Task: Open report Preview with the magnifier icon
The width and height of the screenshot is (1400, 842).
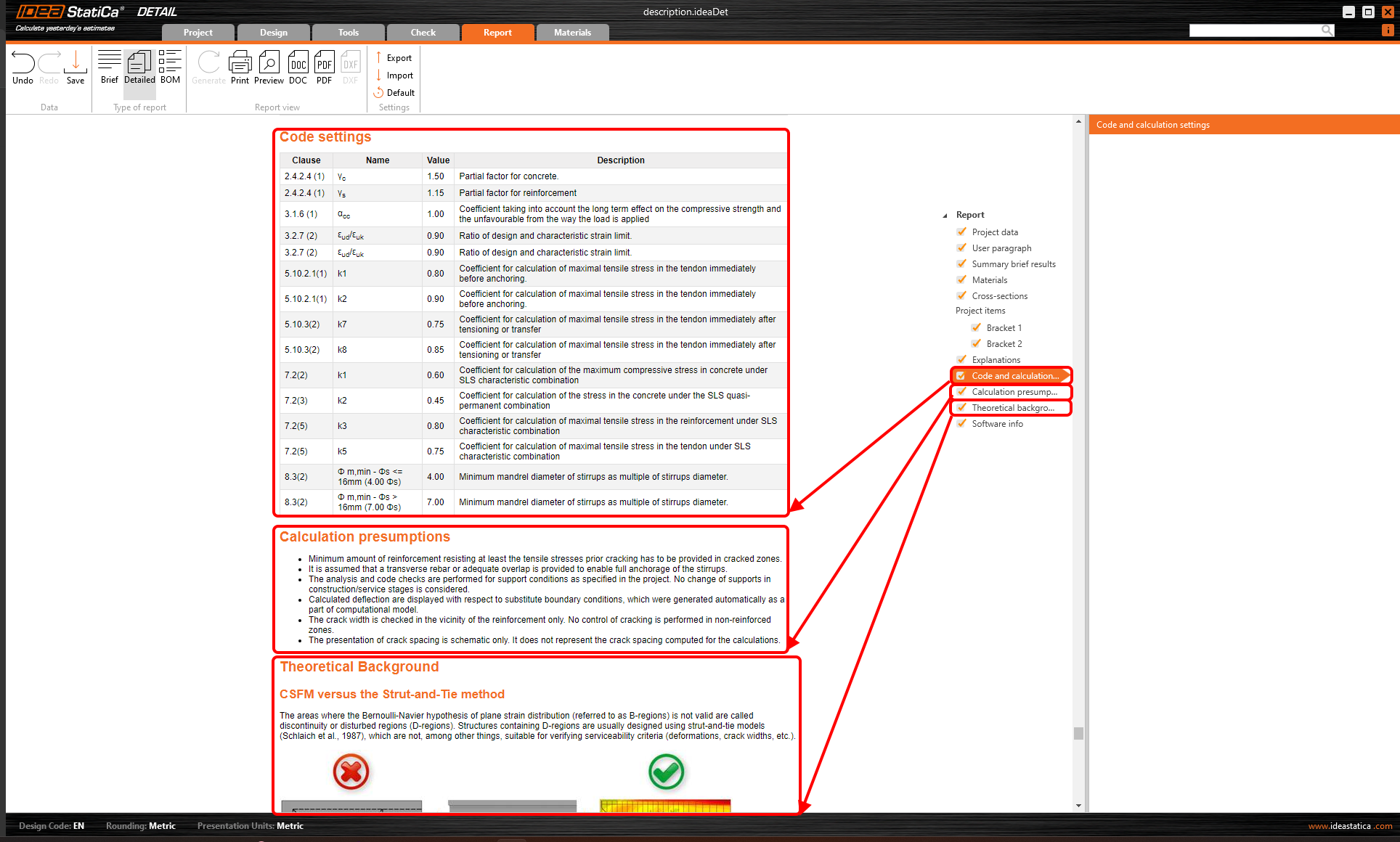Action: tap(269, 64)
